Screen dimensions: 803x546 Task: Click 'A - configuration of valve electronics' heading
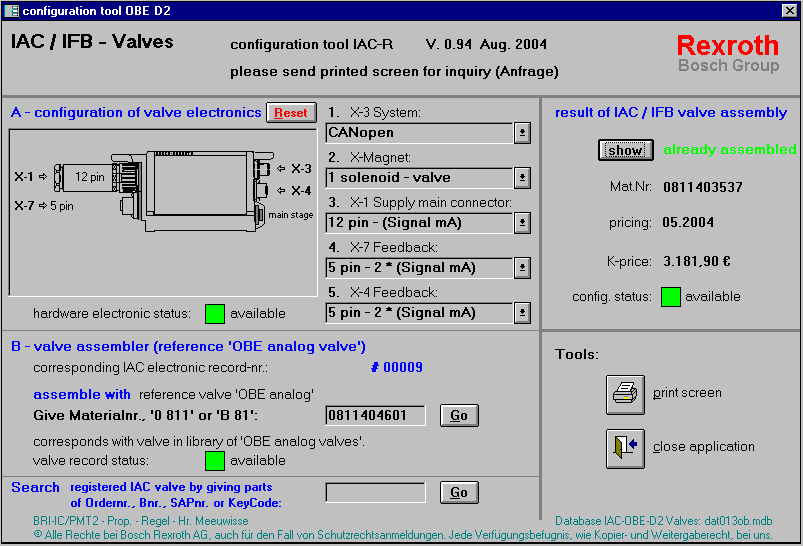tap(136, 113)
